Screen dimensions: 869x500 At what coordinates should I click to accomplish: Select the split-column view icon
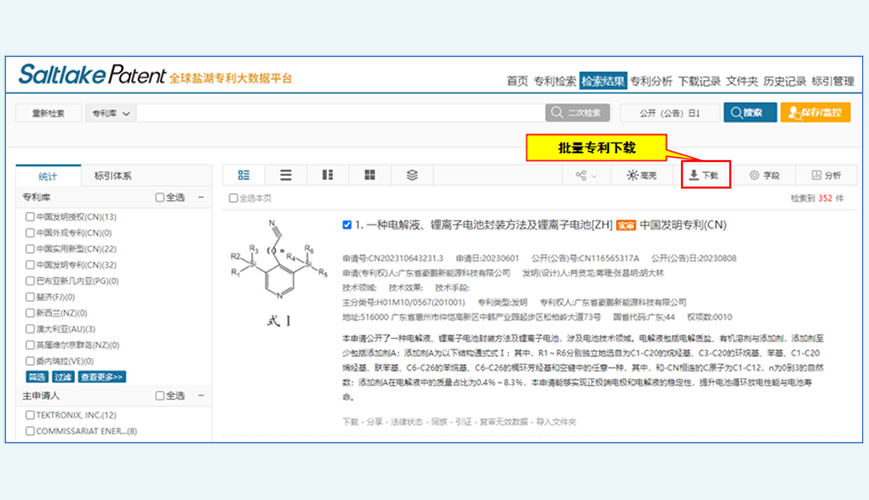(x=328, y=175)
